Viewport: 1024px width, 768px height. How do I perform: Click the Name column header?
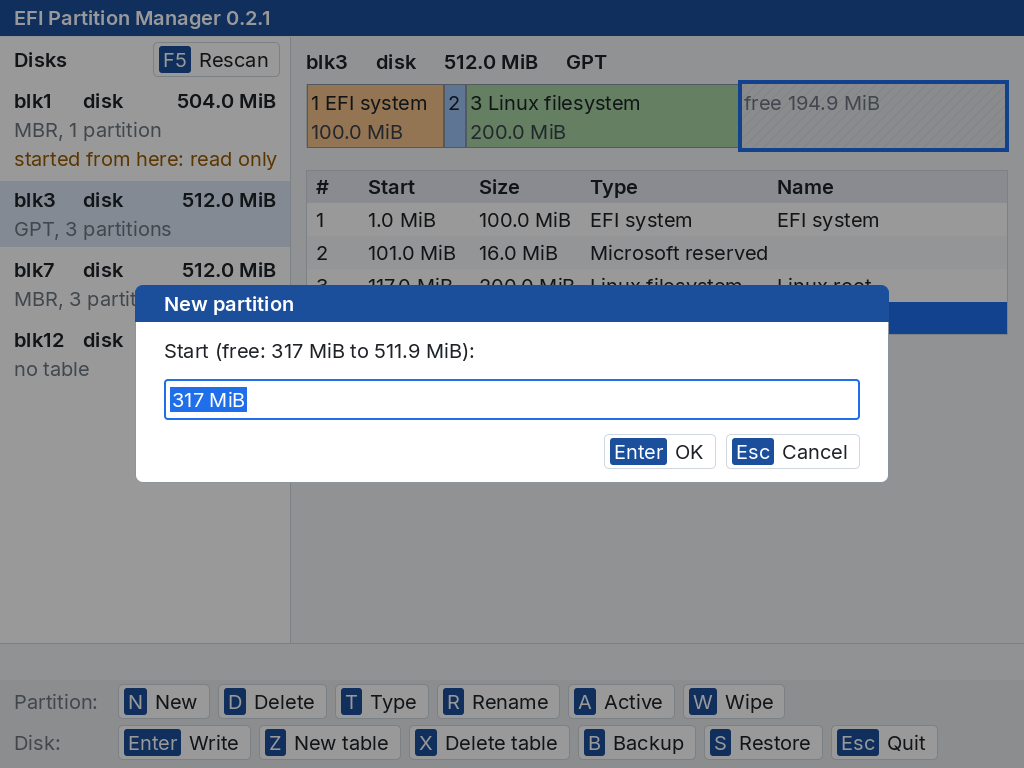click(x=805, y=187)
